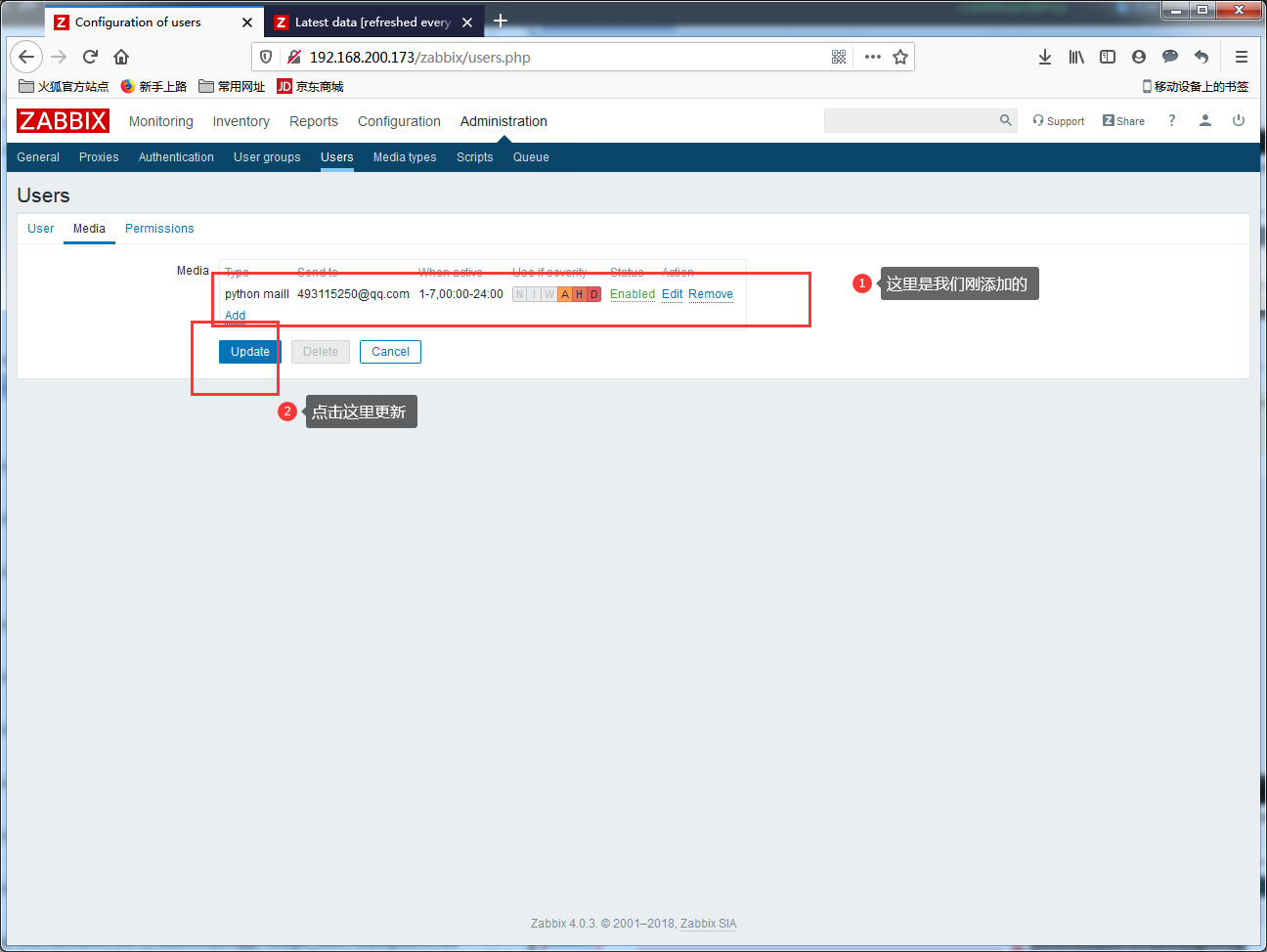The image size is (1267, 952).
Task: Click the Enabled status link
Action: pyautogui.click(x=633, y=294)
